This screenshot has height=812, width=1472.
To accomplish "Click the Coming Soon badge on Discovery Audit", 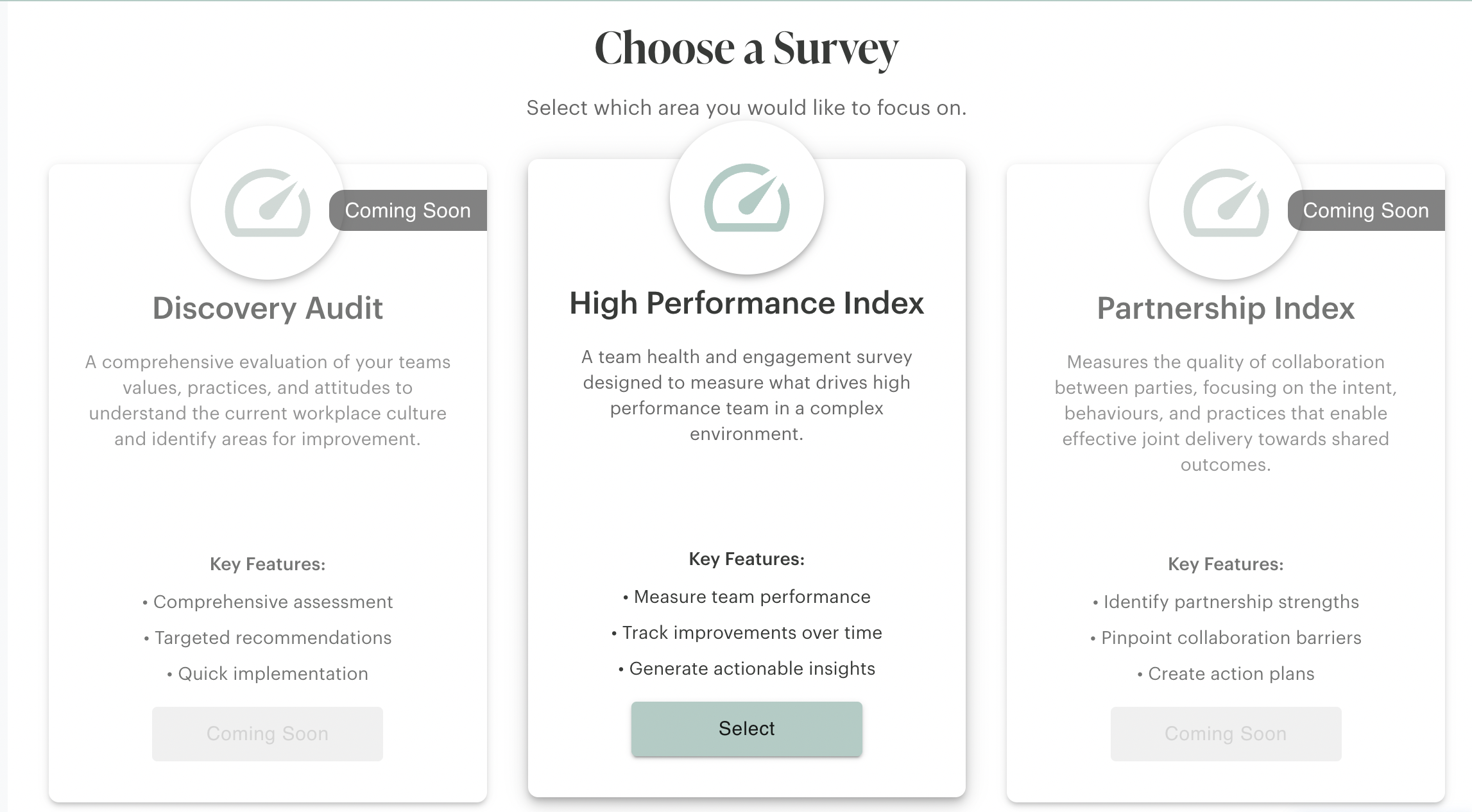I will click(408, 210).
